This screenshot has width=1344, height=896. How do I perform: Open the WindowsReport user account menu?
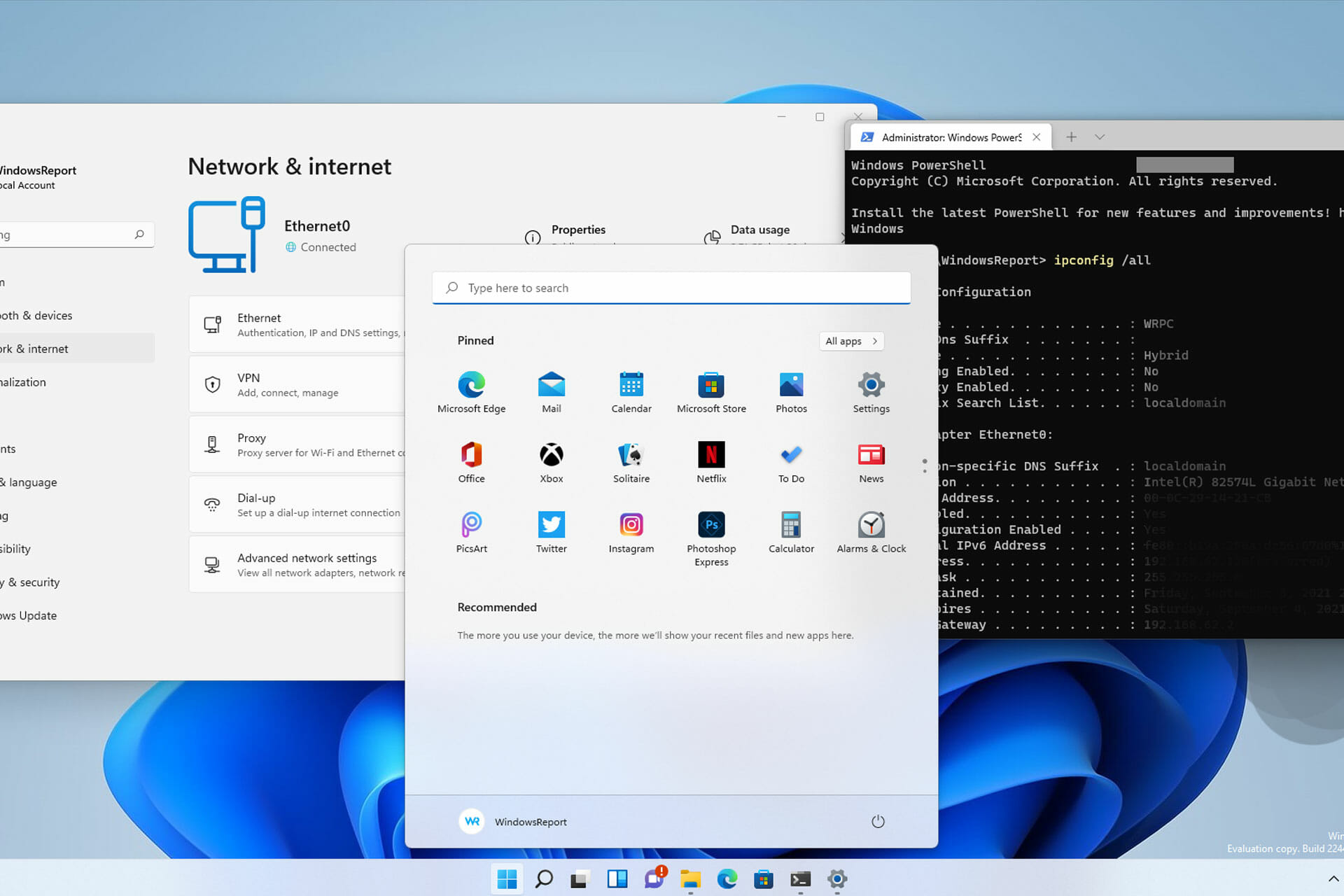pos(513,821)
